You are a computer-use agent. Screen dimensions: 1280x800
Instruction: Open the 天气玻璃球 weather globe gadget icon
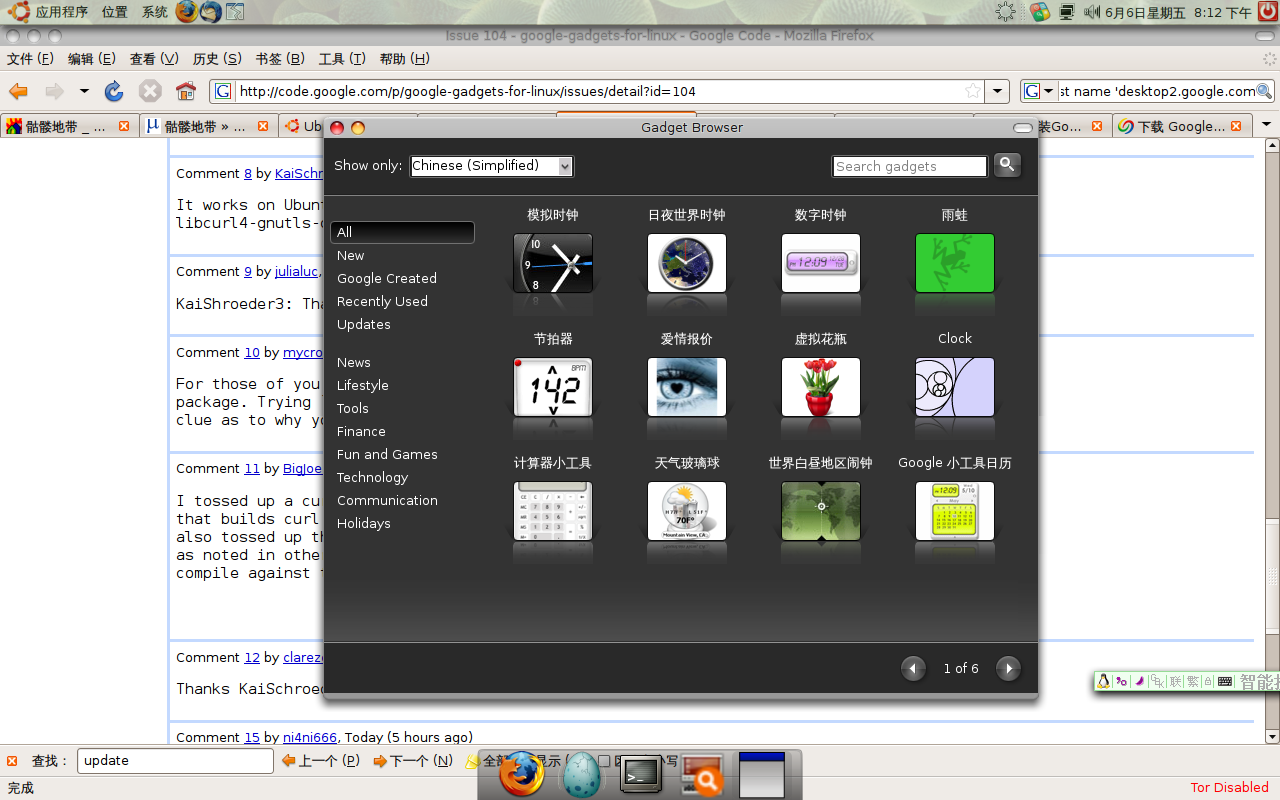[687, 511]
